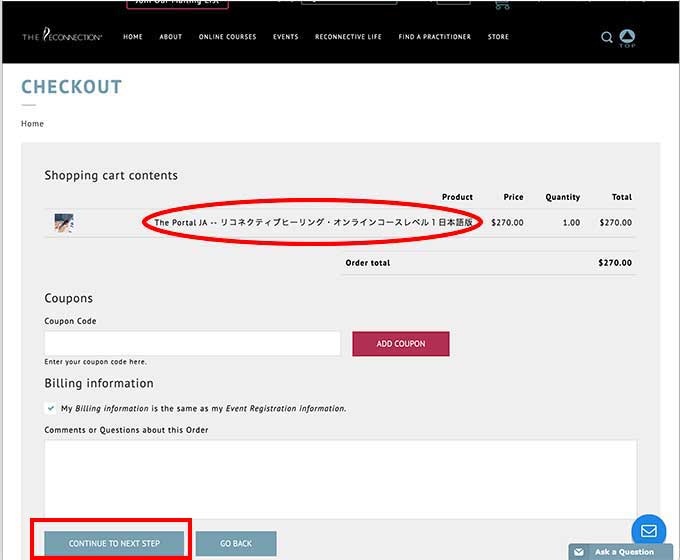680x560 pixels.
Task: Click the Shopping cart contents heading
Action: tap(111, 175)
